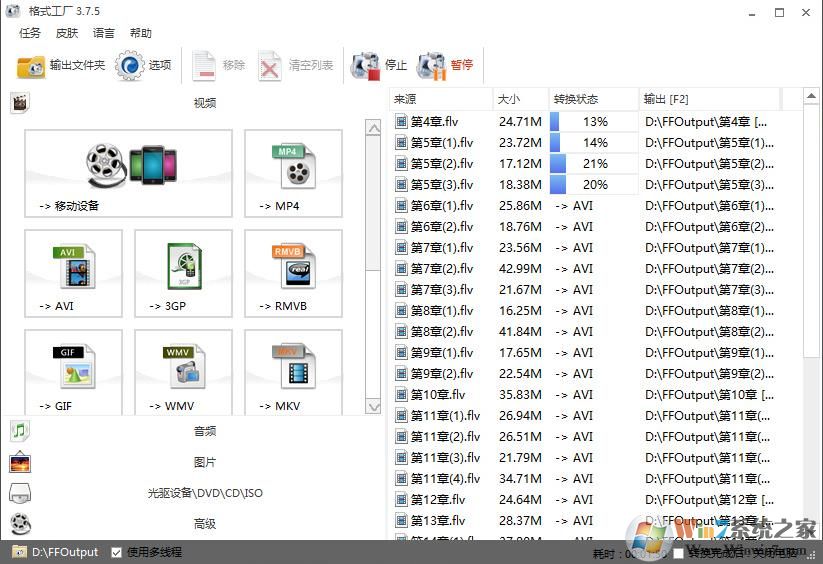The image size is (823, 564).
Task: Select the mobile device (移动设备) converter
Action: pos(128,173)
